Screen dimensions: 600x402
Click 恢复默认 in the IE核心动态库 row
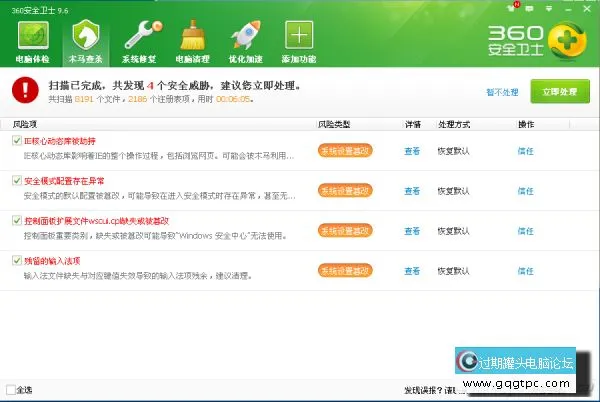pyautogui.click(x=453, y=151)
